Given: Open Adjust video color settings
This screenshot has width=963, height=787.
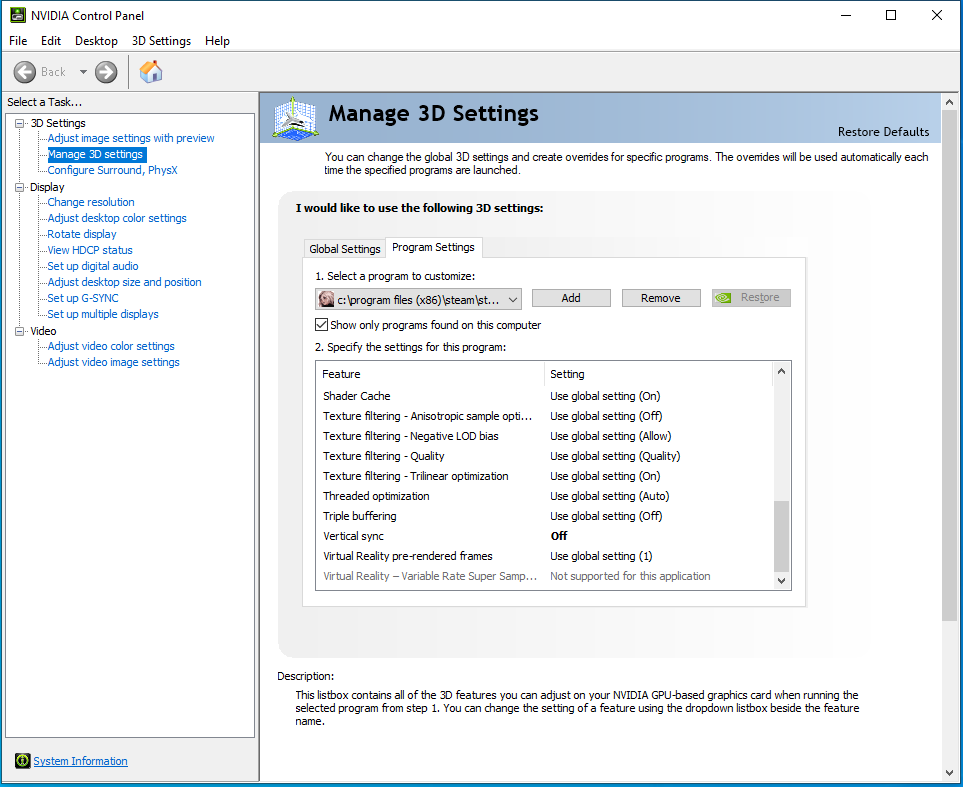Looking at the screenshot, I should pos(111,346).
